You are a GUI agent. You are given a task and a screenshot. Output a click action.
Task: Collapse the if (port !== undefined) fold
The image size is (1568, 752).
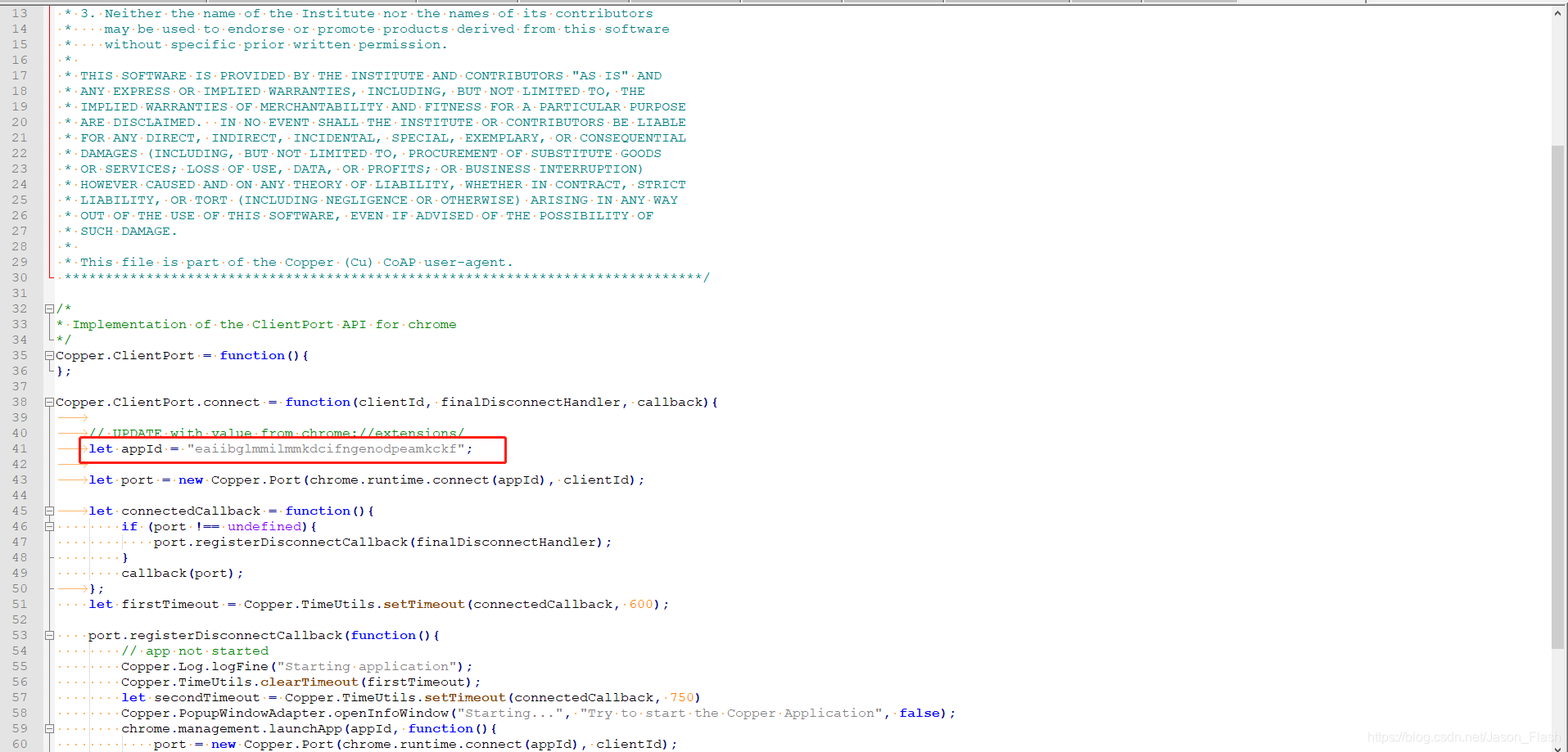click(49, 527)
